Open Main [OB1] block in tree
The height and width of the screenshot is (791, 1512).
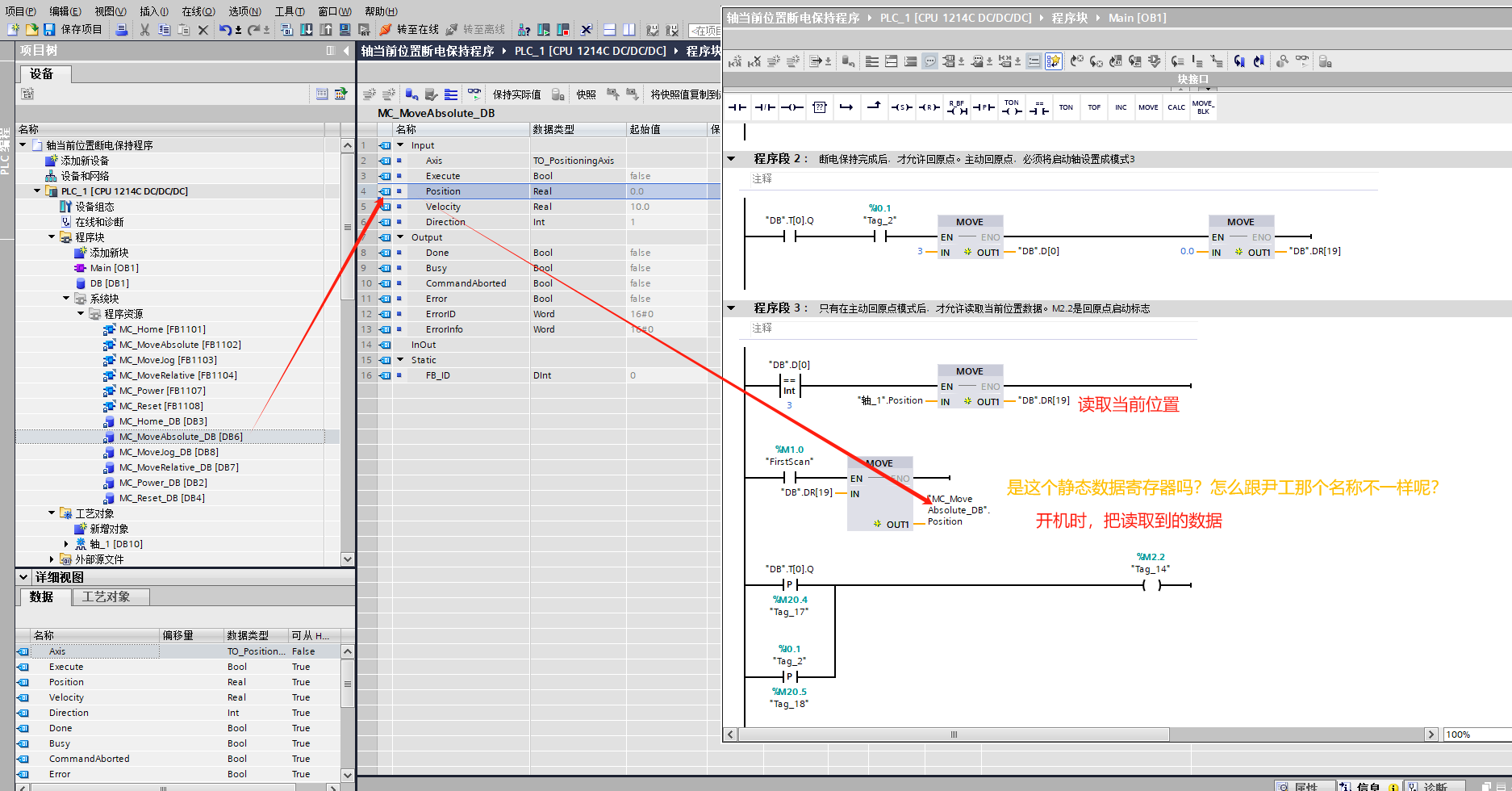pyautogui.click(x=114, y=268)
